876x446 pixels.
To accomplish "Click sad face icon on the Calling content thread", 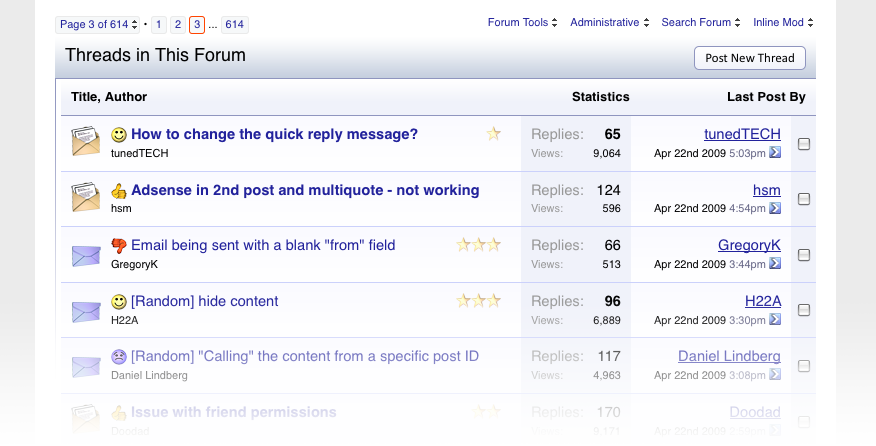I will coord(119,356).
